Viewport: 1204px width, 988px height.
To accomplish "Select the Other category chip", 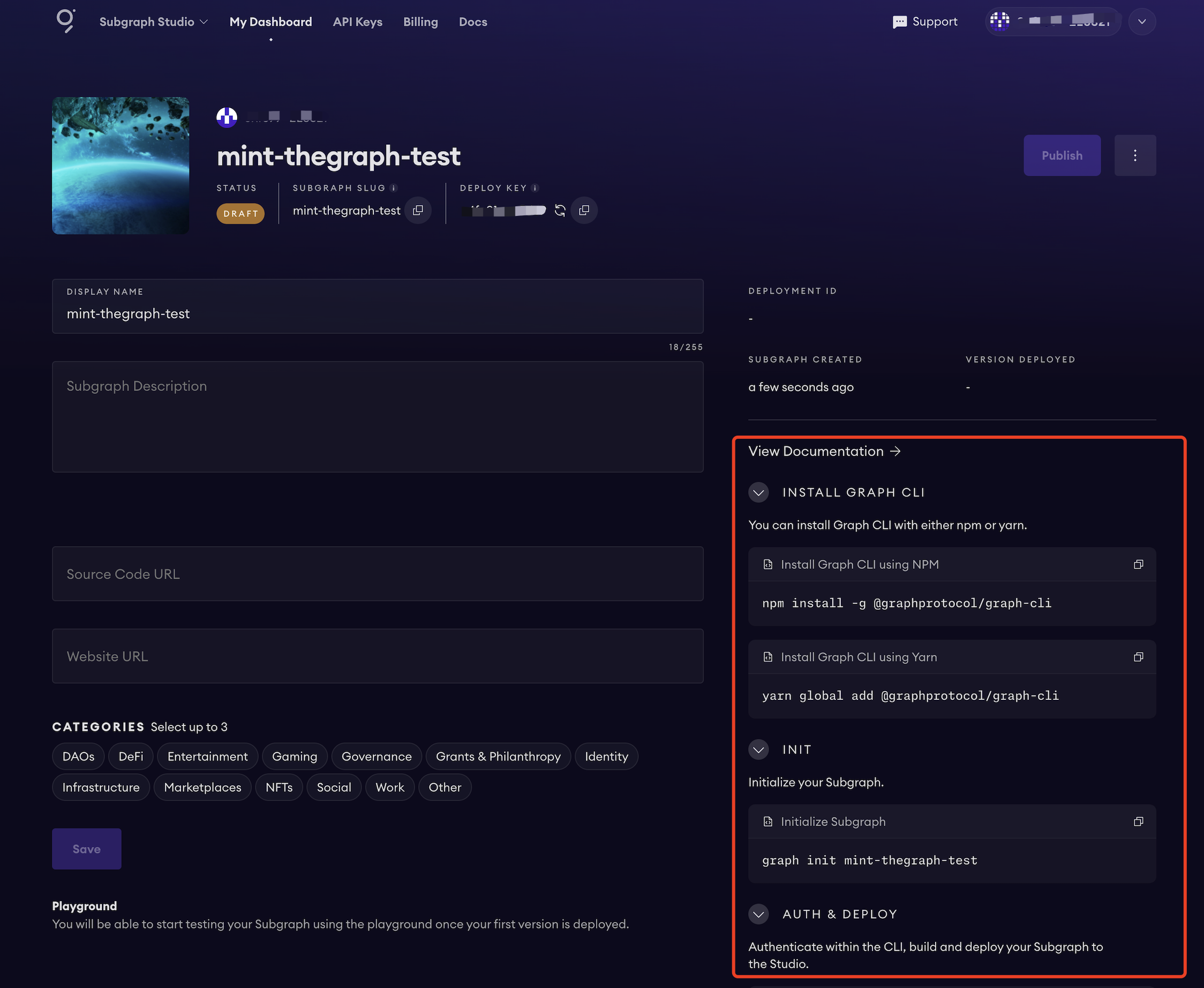I will click(445, 787).
